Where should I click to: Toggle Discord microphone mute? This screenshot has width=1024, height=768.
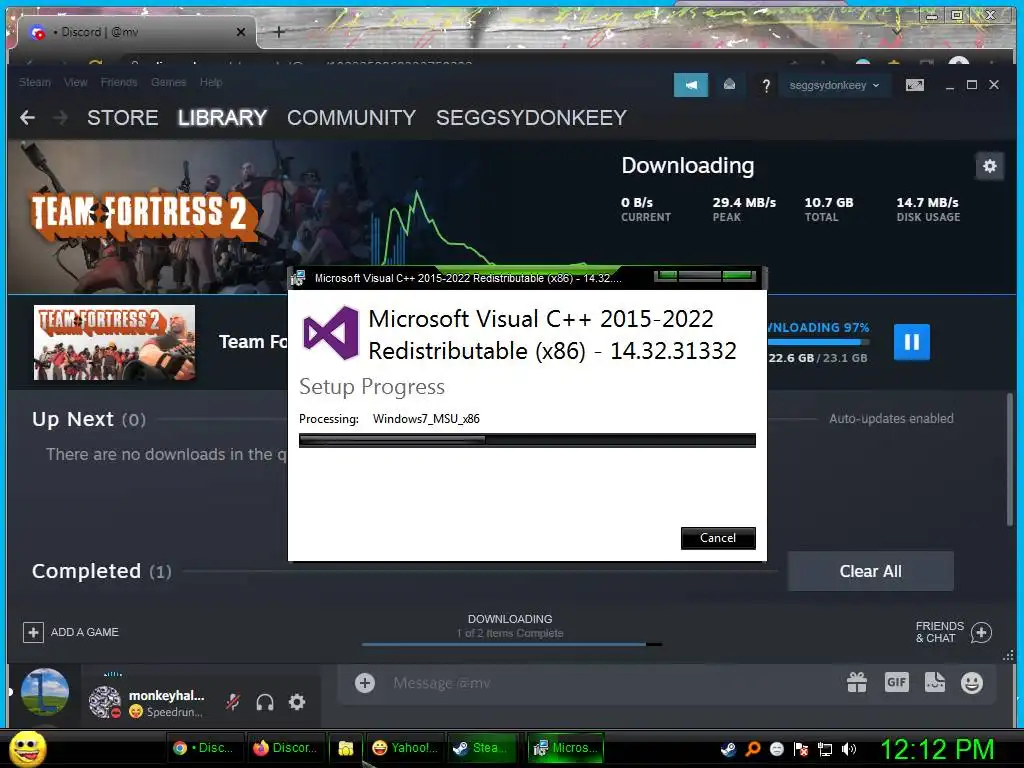click(232, 703)
